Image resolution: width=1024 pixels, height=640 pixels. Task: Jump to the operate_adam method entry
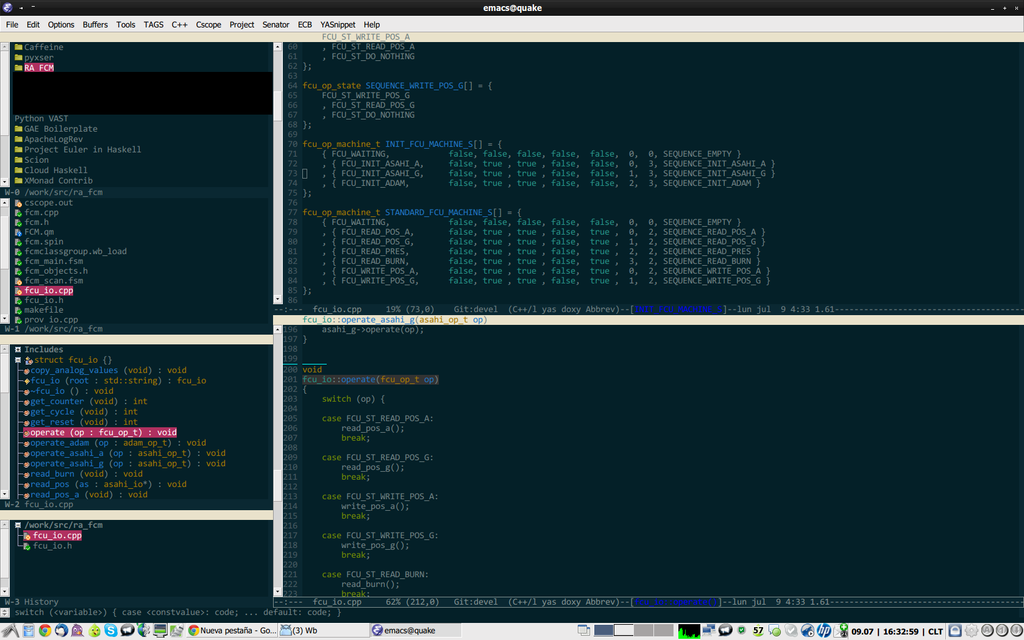[x=60, y=443]
